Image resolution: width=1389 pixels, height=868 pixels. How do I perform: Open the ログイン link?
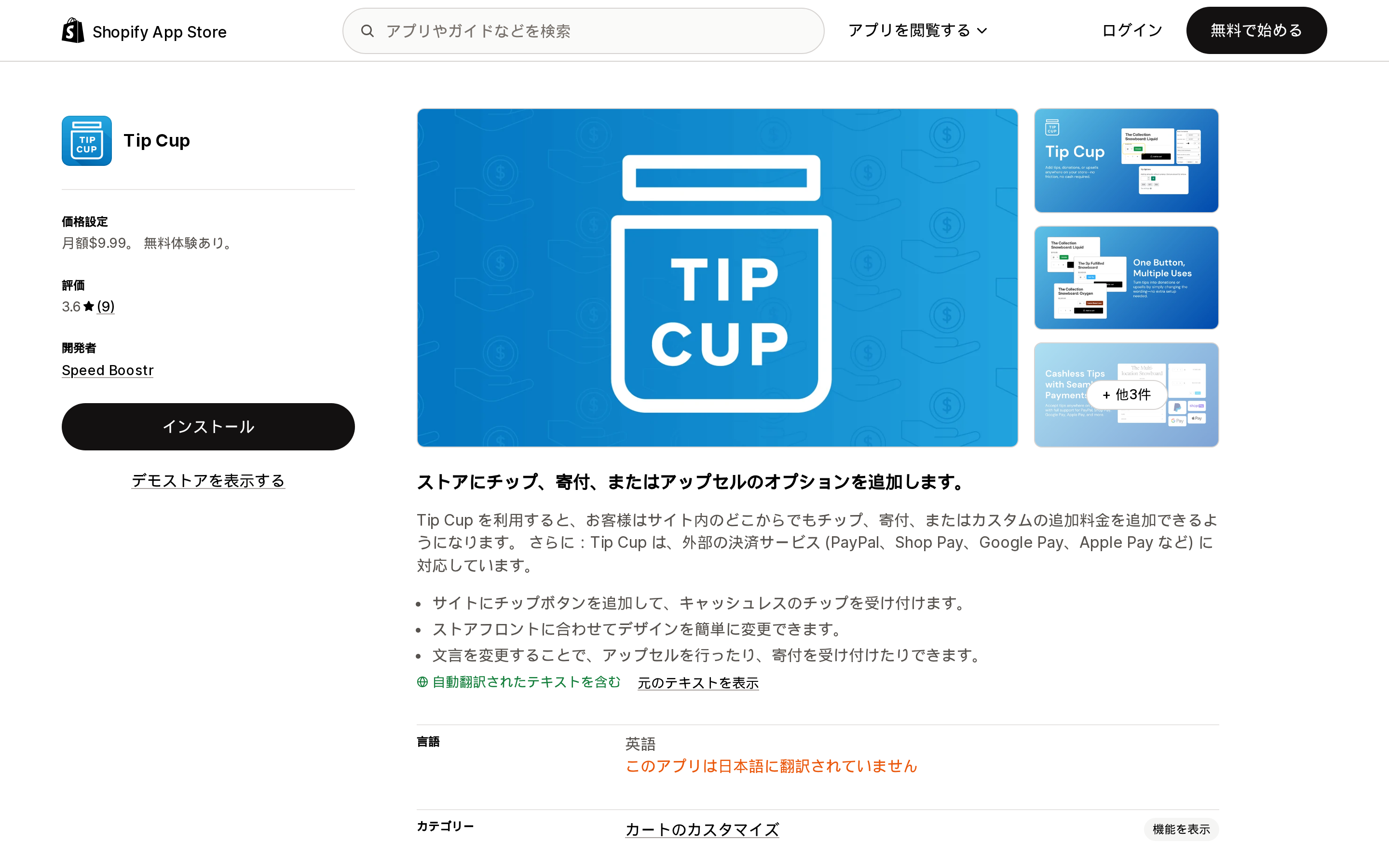[x=1132, y=30]
